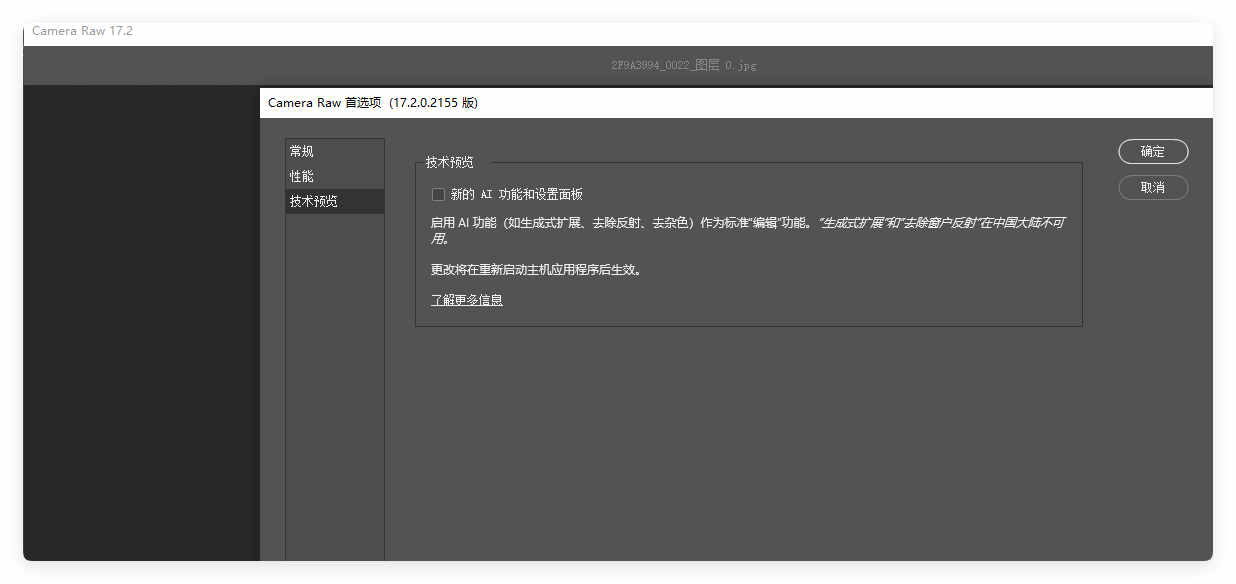The width and height of the screenshot is (1236, 584).
Task: Click the dark panel left of the dialog
Action: pyautogui.click(x=140, y=320)
